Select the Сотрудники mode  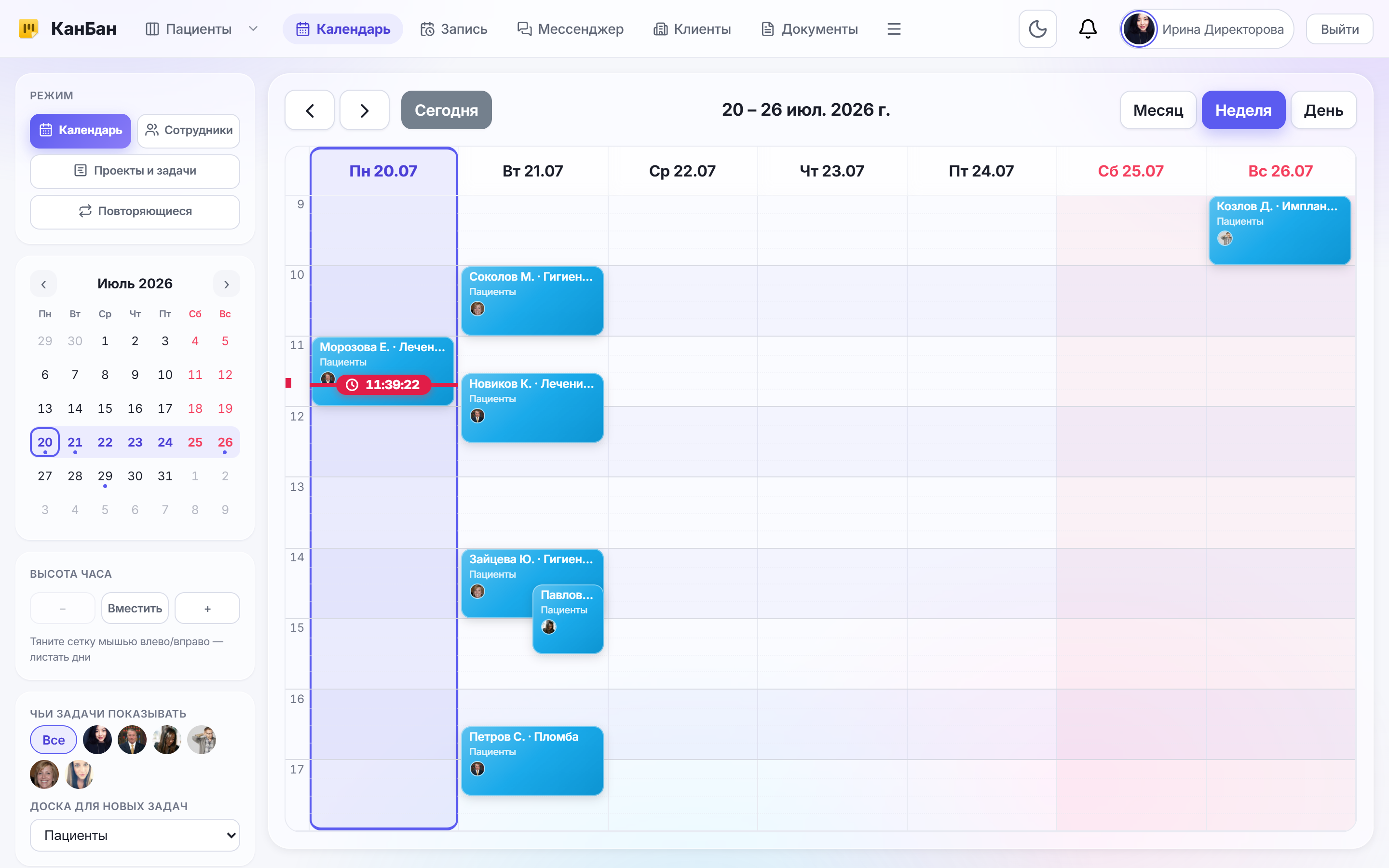(189, 130)
